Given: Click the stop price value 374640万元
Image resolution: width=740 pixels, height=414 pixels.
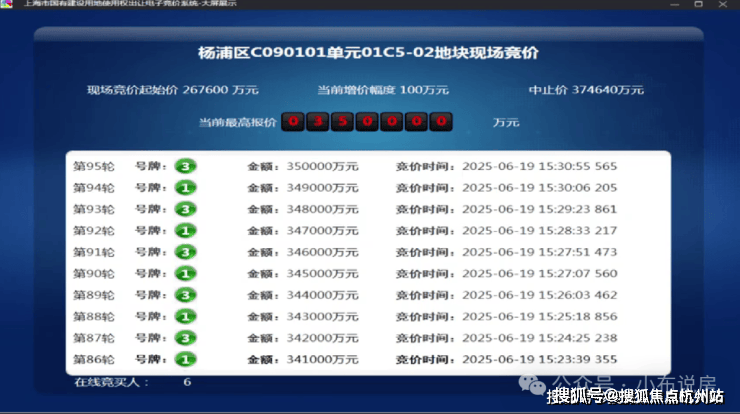Looking at the screenshot, I should 608,90.
